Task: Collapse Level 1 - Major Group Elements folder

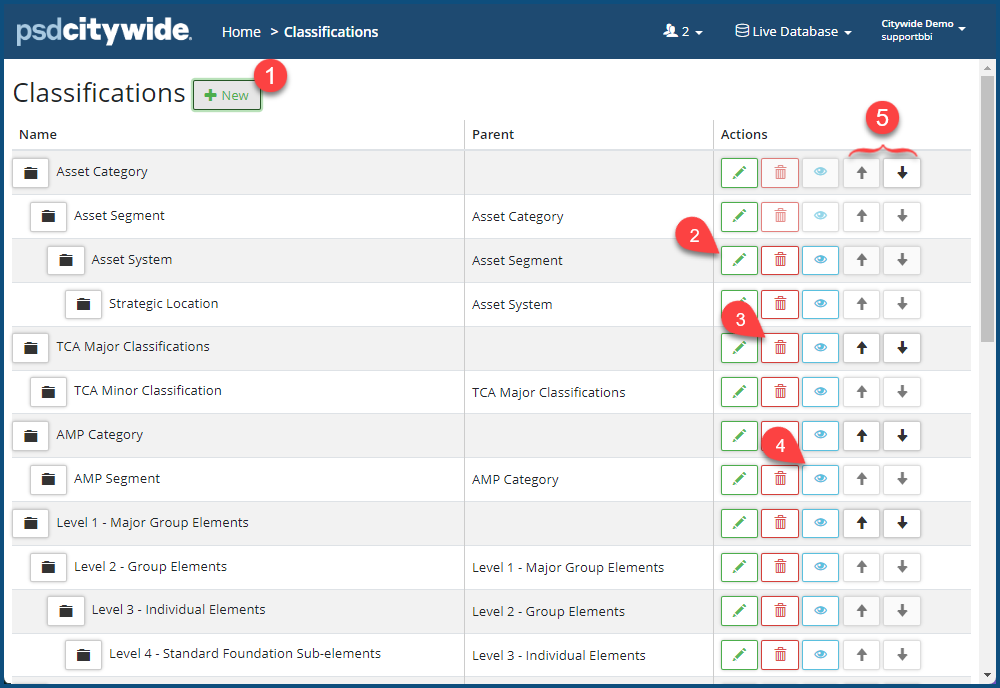Action: tap(31, 523)
